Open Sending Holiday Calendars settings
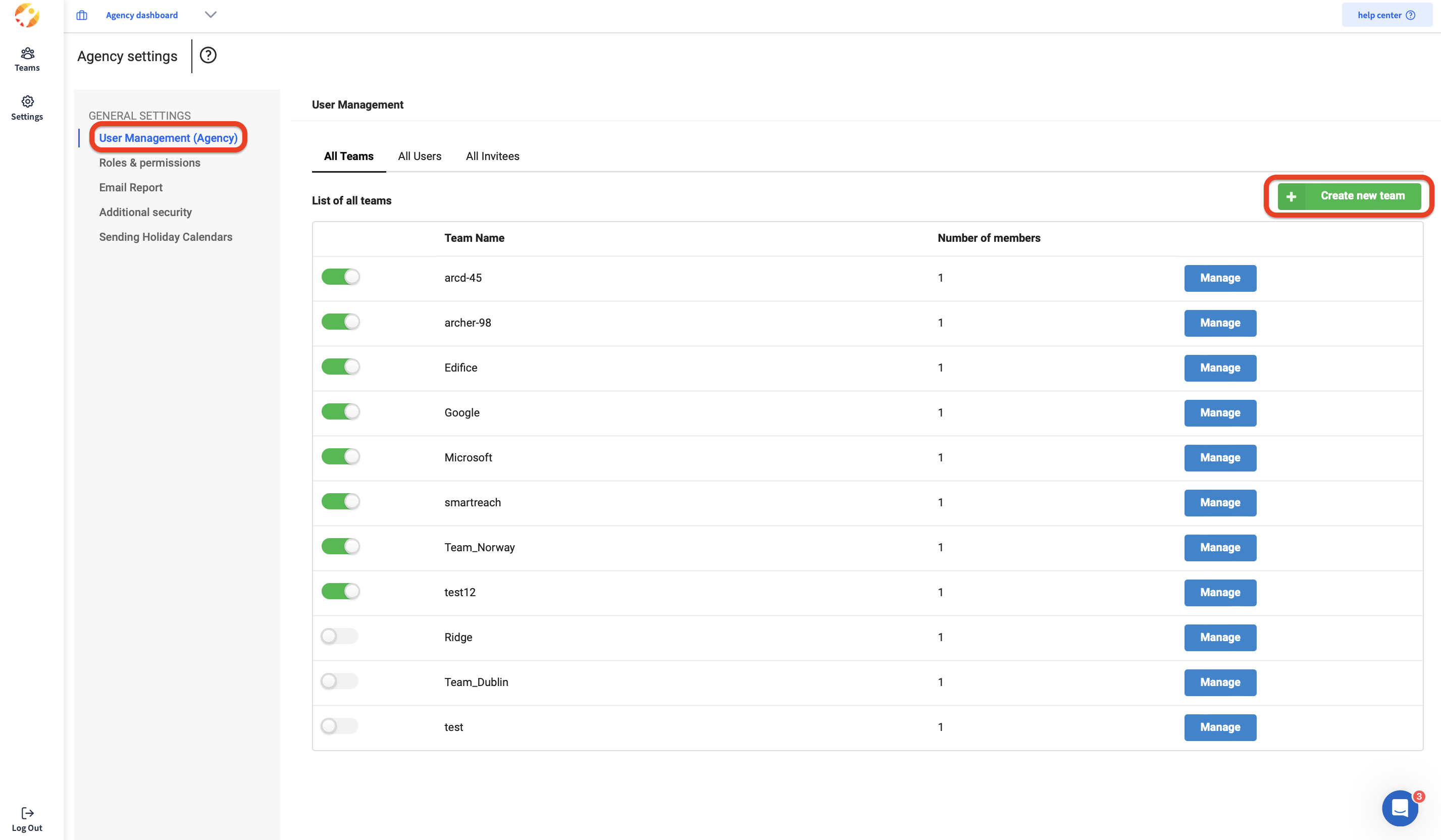Image resolution: width=1441 pixels, height=840 pixels. (166, 237)
